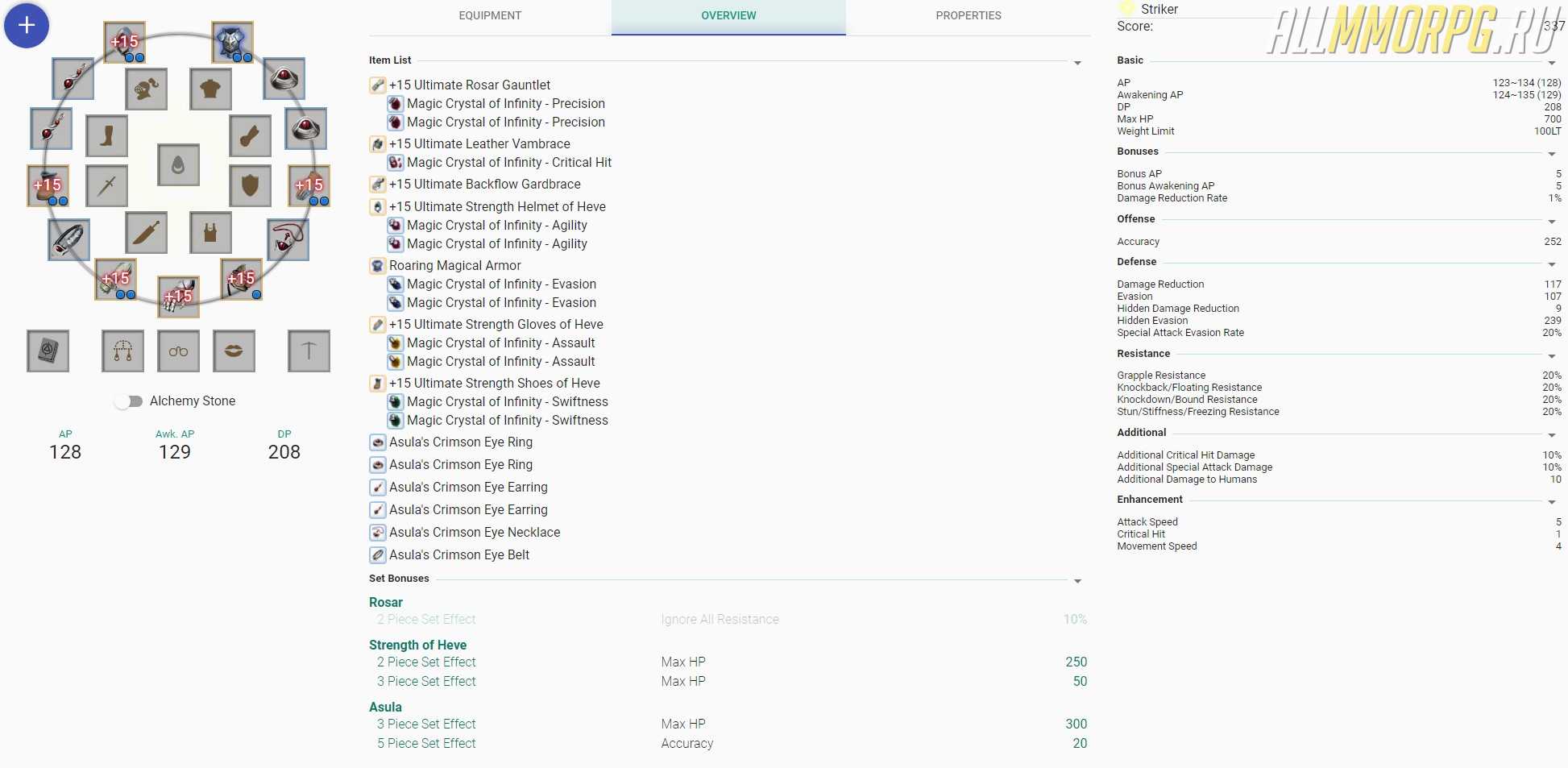
Task: Select the Crimson Eye Necklace slot
Action: point(288,239)
